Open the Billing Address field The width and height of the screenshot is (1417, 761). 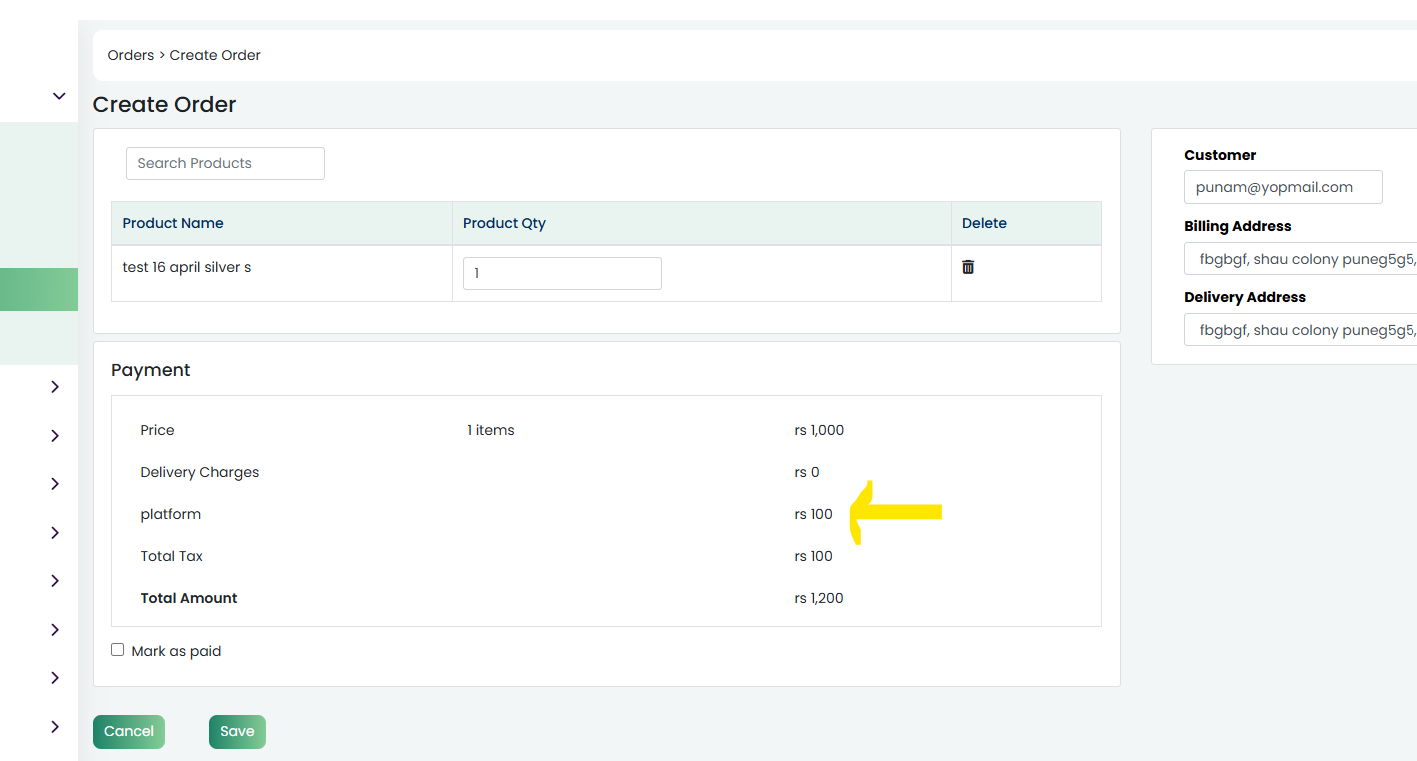[1300, 258]
